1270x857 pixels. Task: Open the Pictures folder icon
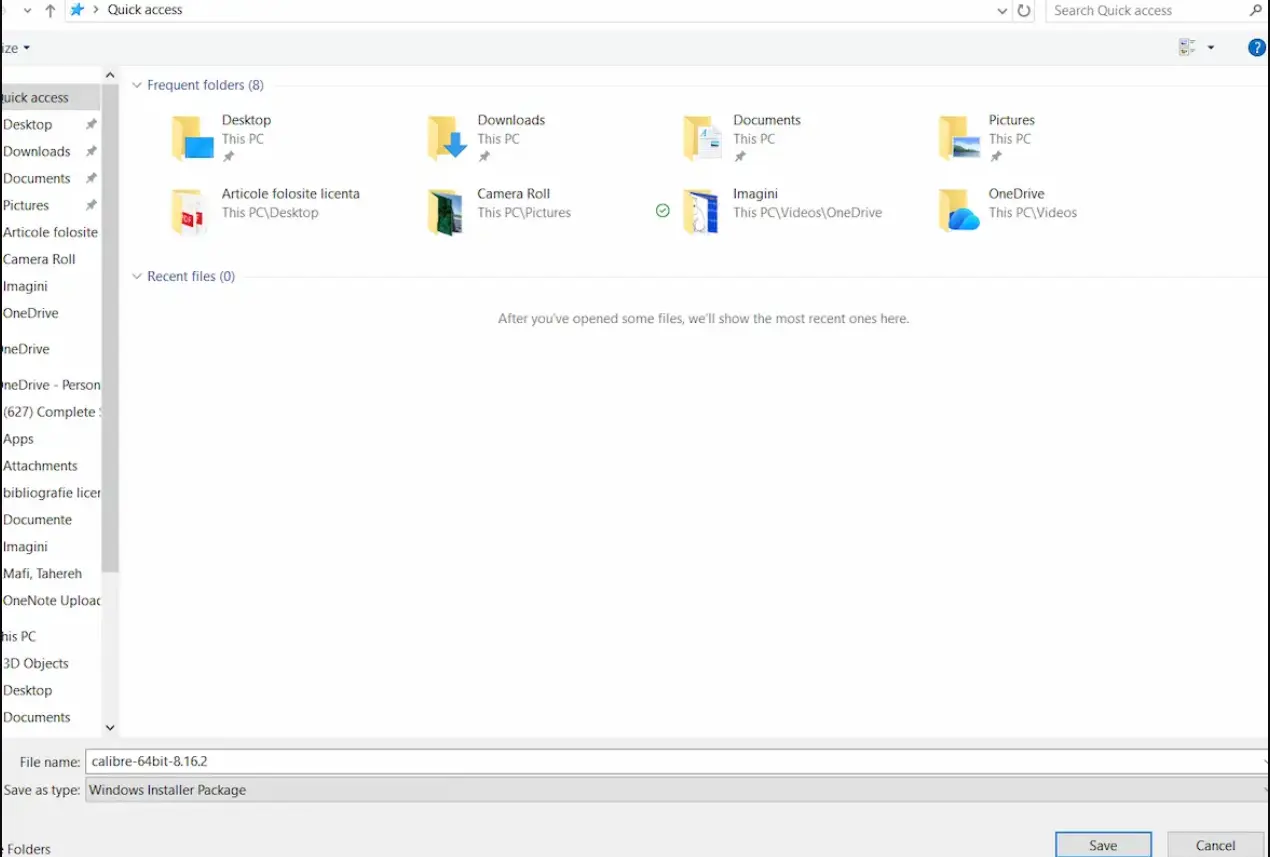click(x=959, y=138)
